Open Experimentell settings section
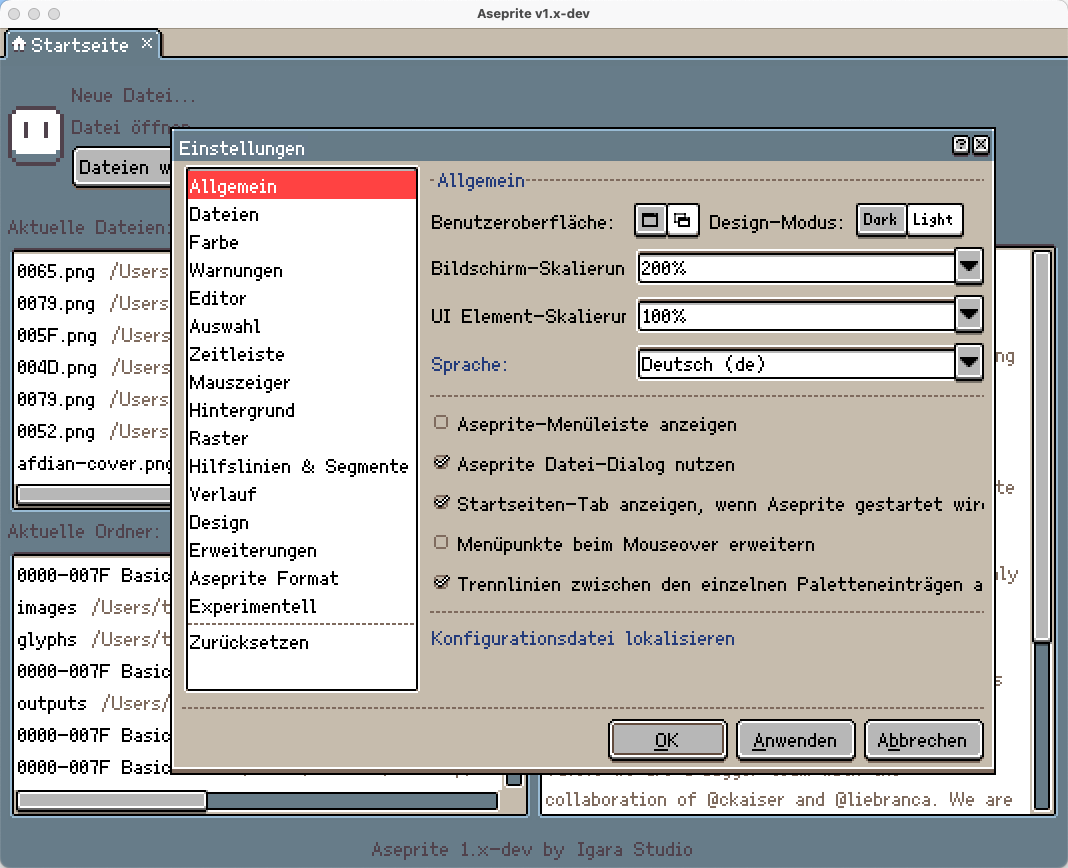Image resolution: width=1068 pixels, height=868 pixels. click(x=302, y=605)
